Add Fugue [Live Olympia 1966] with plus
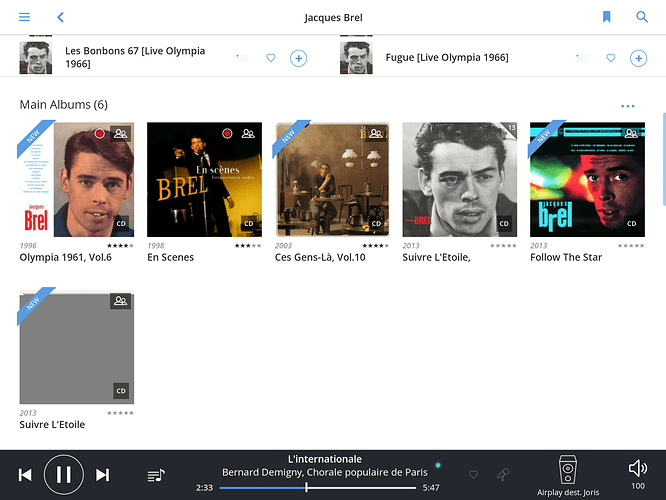Viewport: 666px width, 500px height. [638, 58]
